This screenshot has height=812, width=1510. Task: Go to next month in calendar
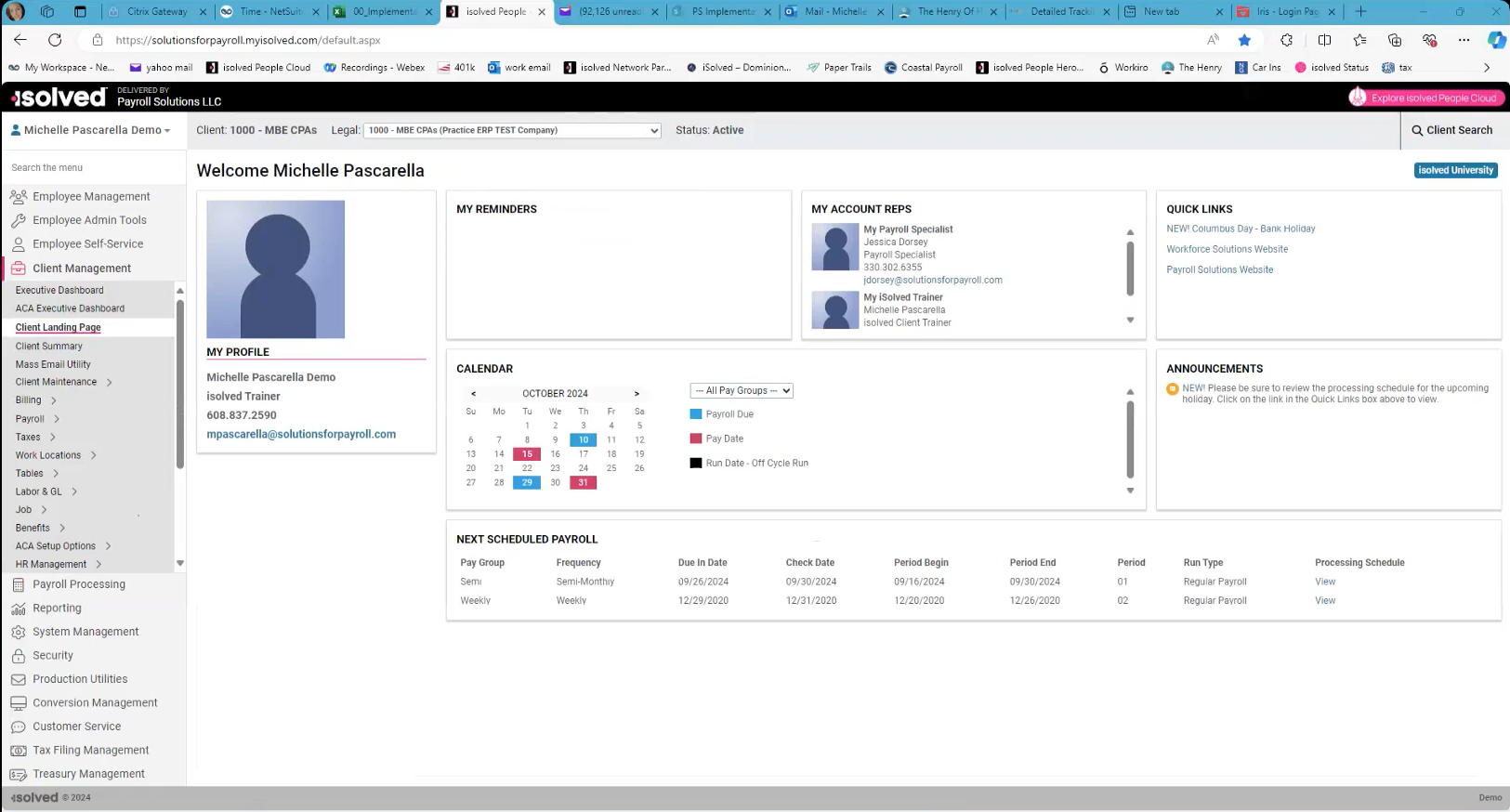click(637, 394)
